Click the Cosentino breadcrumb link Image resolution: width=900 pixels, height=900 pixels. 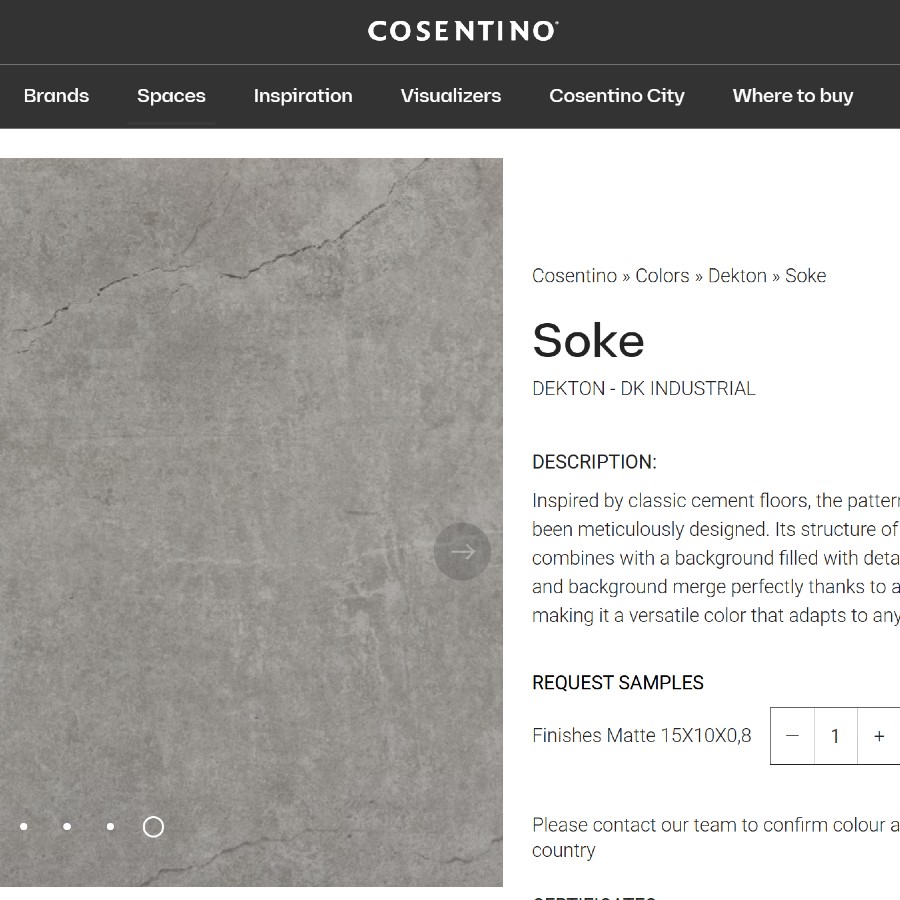point(574,275)
